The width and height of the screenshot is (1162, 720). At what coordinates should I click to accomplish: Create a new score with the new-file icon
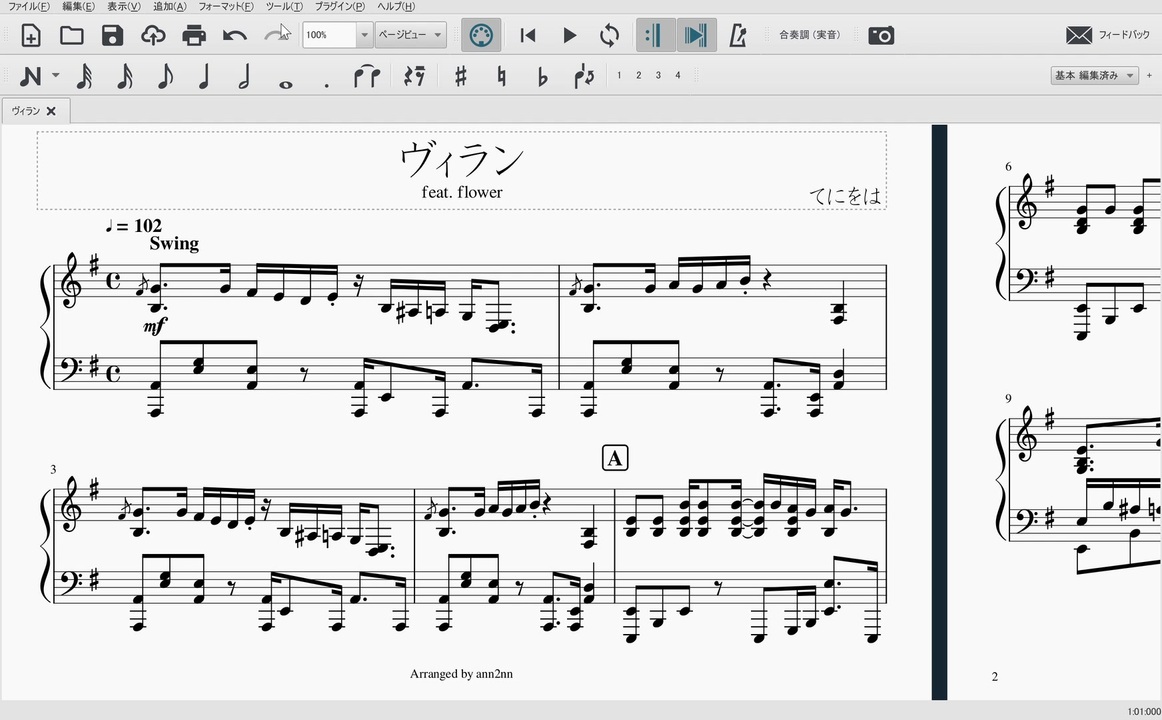(30, 35)
